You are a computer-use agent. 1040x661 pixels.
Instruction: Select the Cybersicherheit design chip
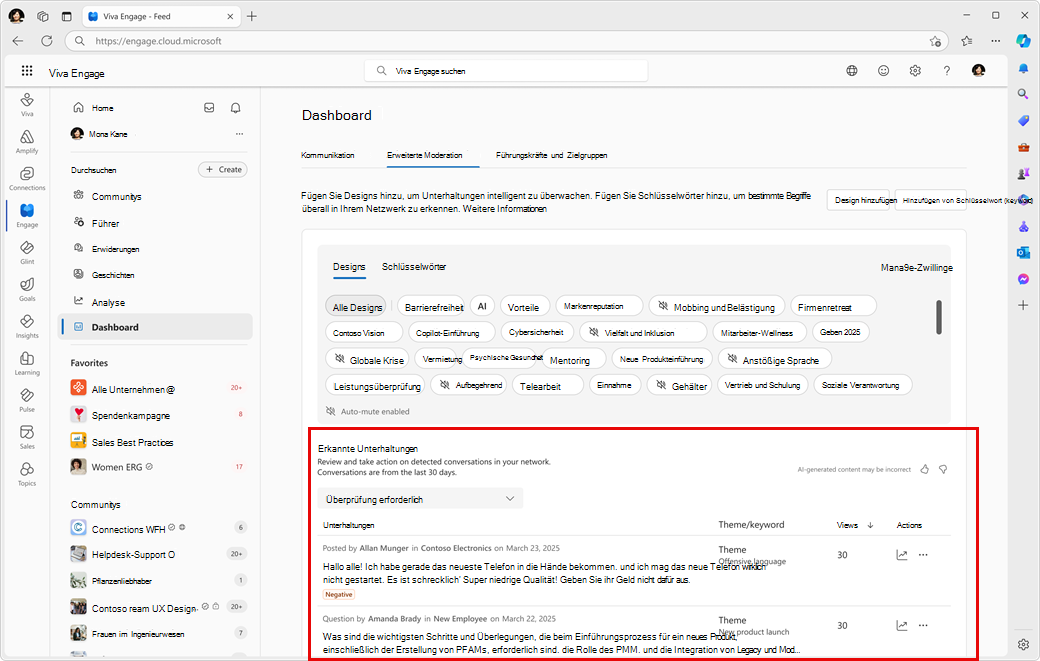[536, 332]
